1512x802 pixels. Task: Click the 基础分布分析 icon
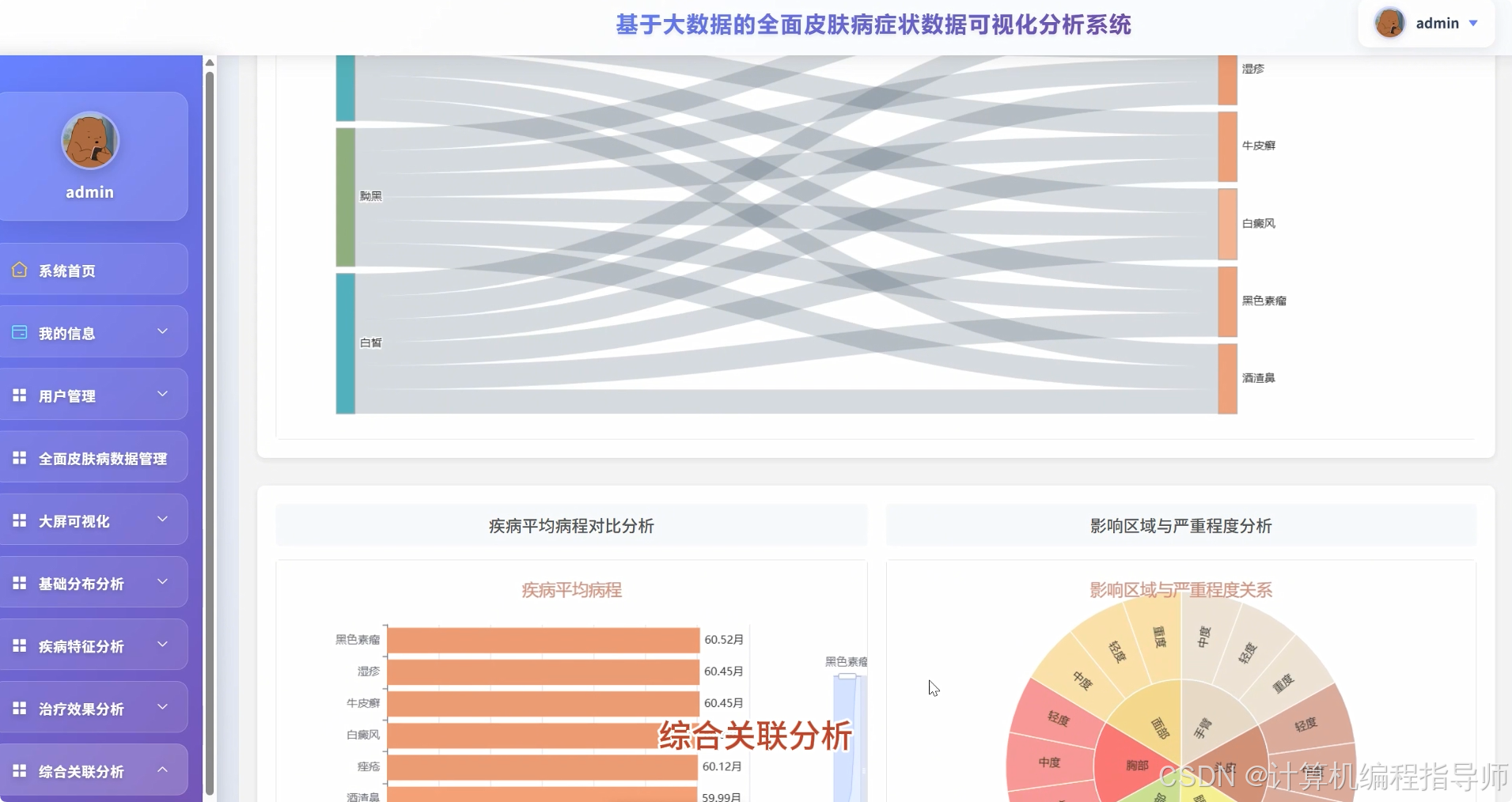pyautogui.click(x=19, y=582)
